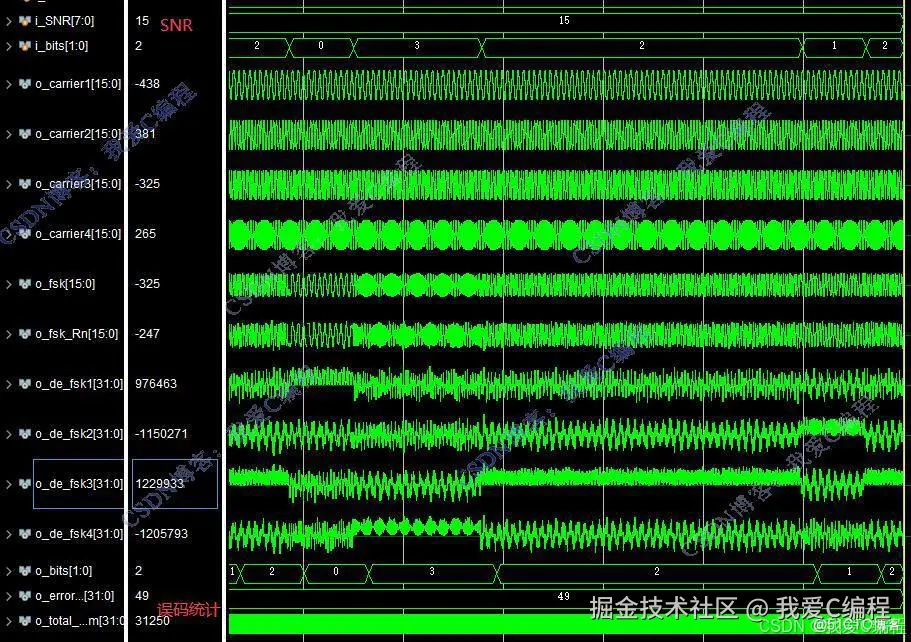Expand the o_carrier4[15:0] signal
911x642 pixels.
click(9, 234)
